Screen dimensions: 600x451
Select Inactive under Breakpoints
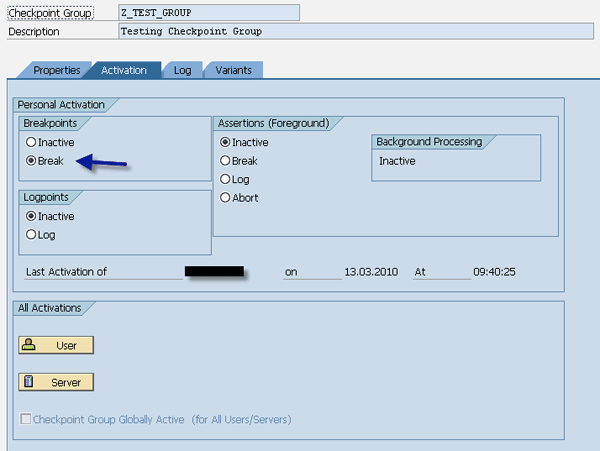(x=32, y=142)
